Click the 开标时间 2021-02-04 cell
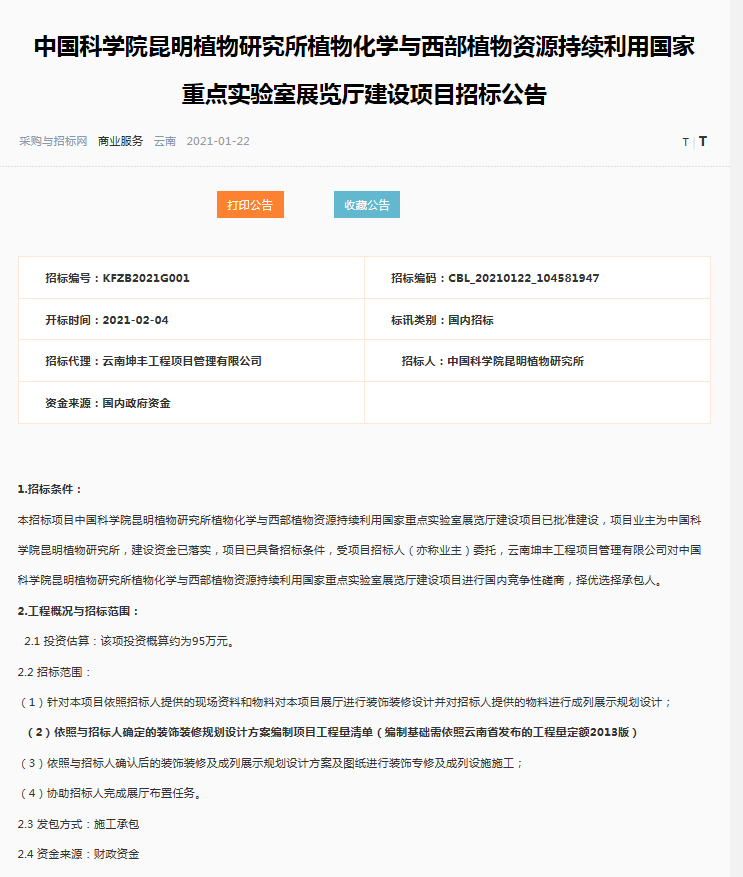This screenshot has width=743, height=877. [107, 320]
